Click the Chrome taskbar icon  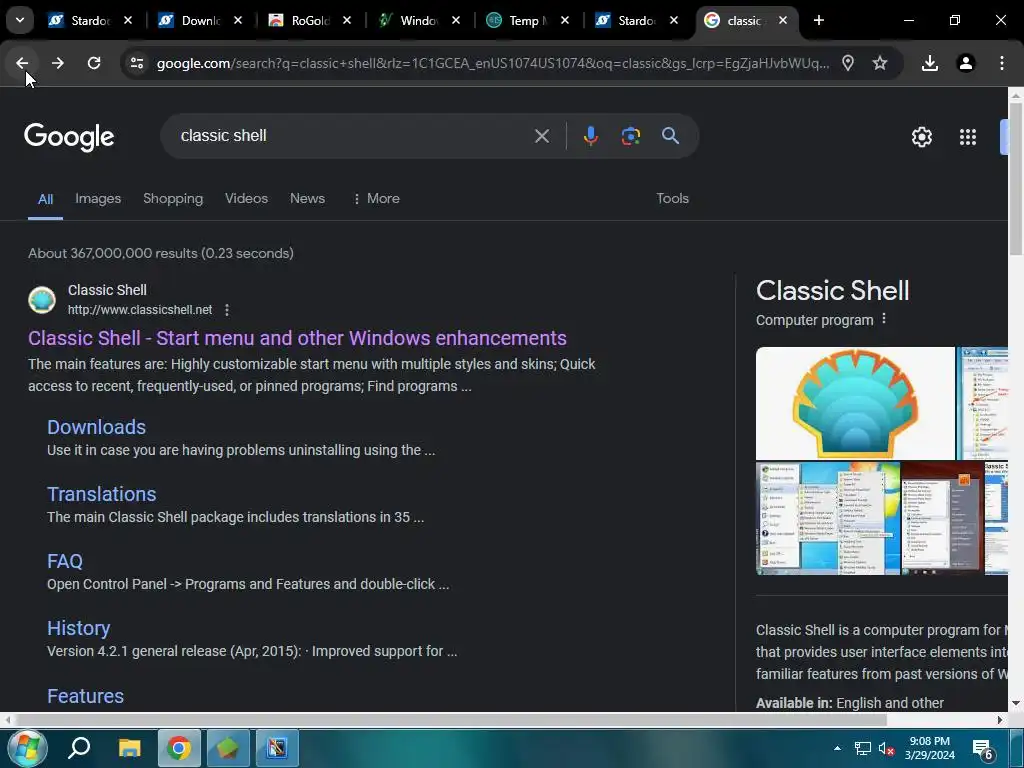178,748
